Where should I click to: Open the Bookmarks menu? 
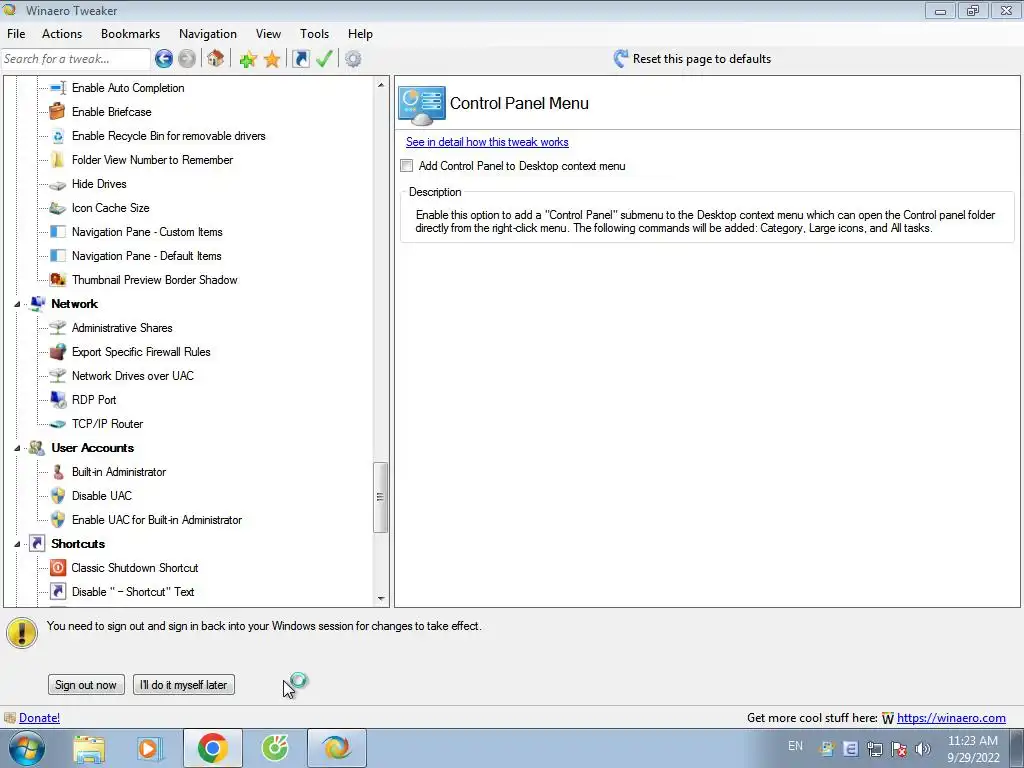[x=130, y=34]
